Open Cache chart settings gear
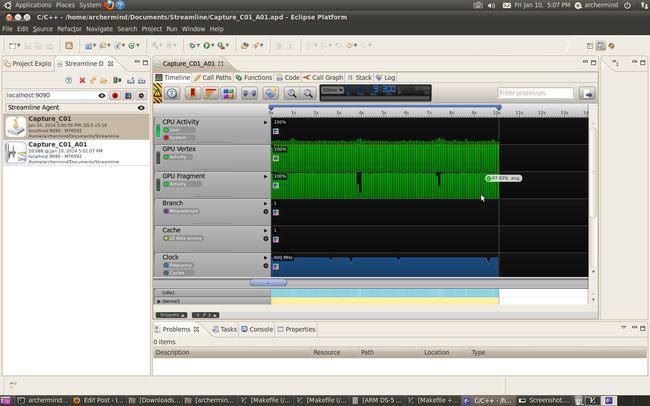The width and height of the screenshot is (650, 406). tap(266, 238)
